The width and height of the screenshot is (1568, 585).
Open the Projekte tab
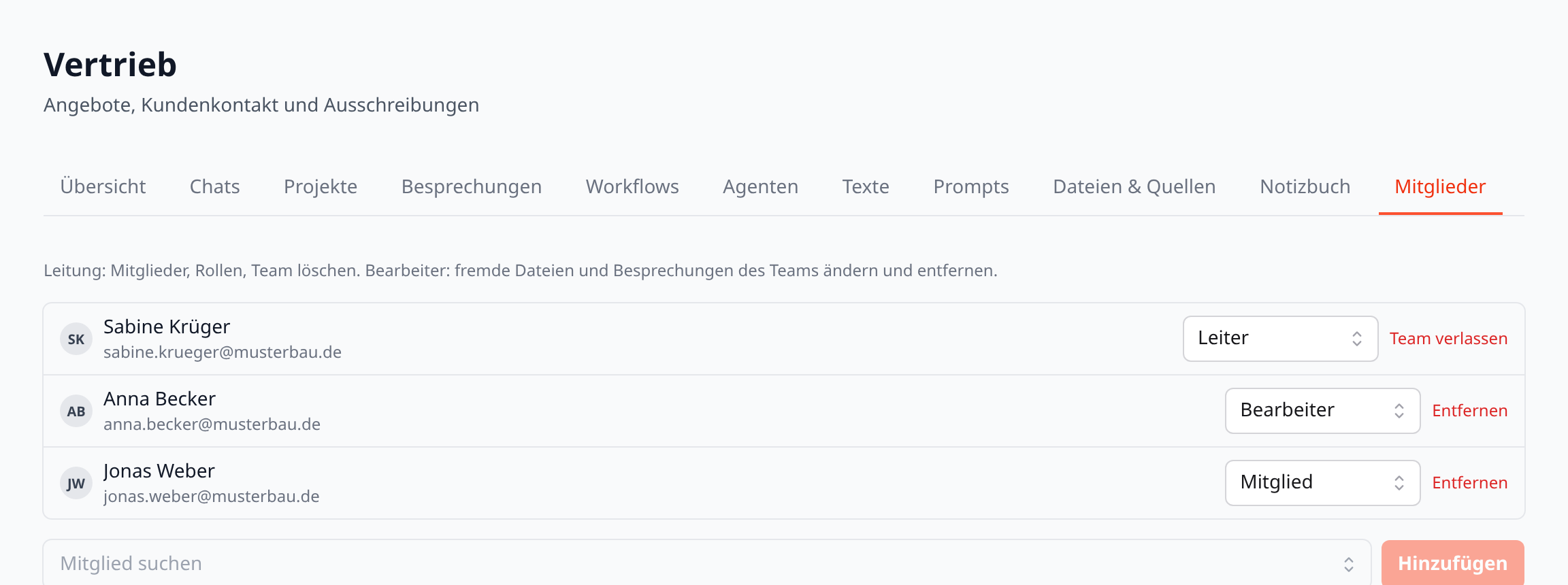321,186
